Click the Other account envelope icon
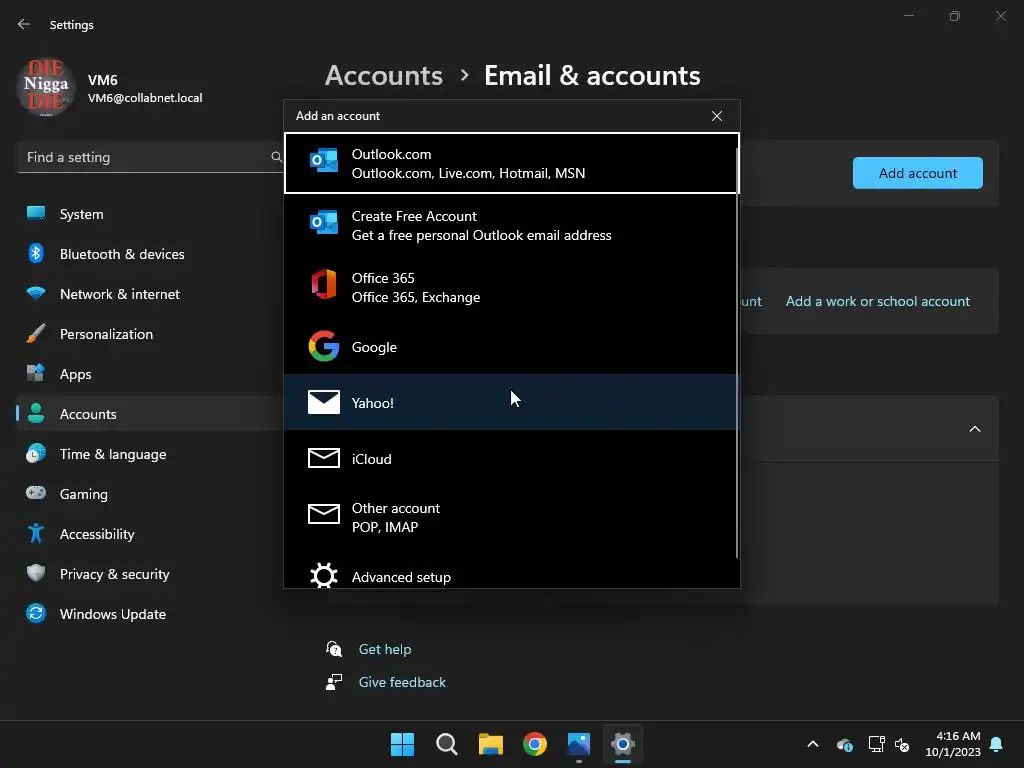The height and width of the screenshot is (768, 1024). pyautogui.click(x=324, y=514)
